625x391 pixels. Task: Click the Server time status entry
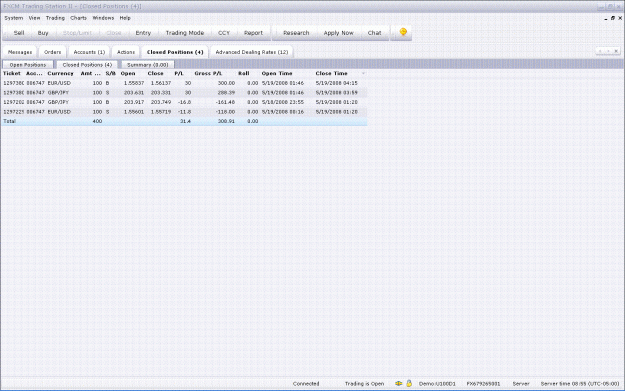[580, 384]
